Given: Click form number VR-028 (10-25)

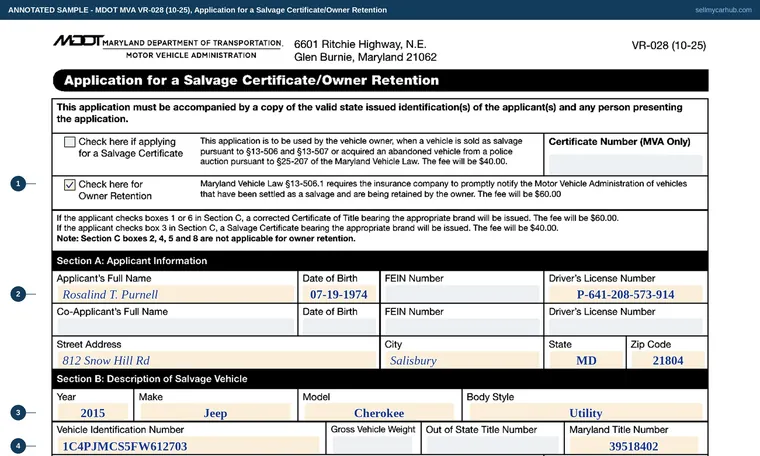Looking at the screenshot, I should pyautogui.click(x=669, y=46).
